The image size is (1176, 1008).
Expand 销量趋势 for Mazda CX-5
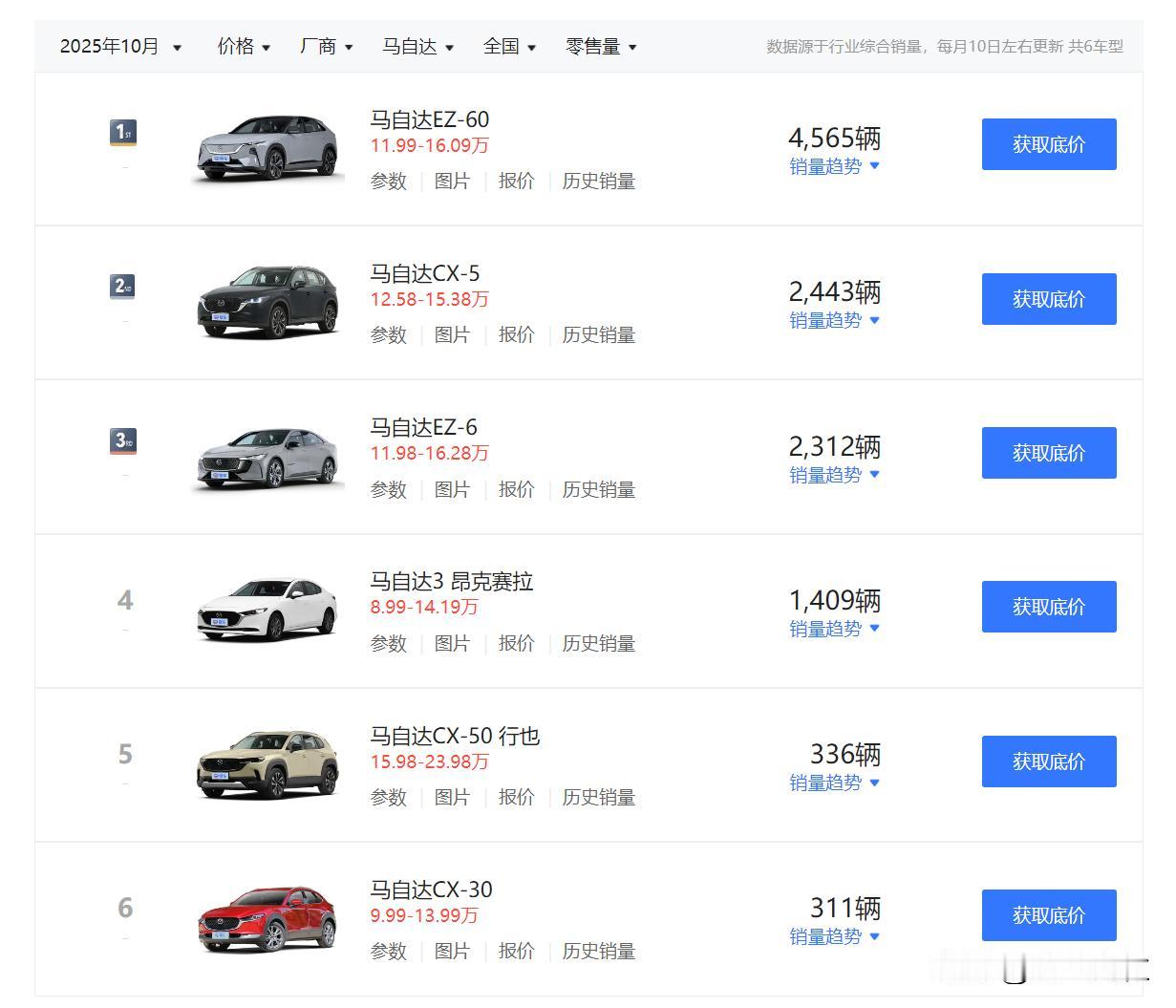pyautogui.click(x=834, y=320)
